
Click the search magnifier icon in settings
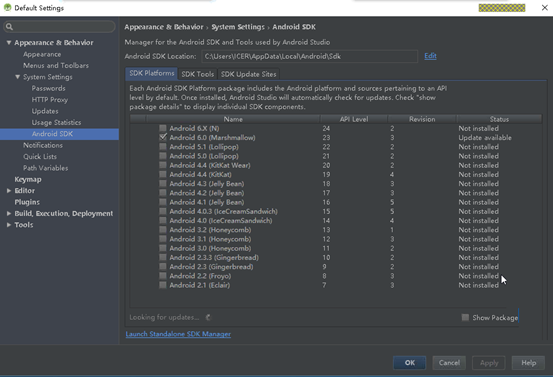(9, 27)
